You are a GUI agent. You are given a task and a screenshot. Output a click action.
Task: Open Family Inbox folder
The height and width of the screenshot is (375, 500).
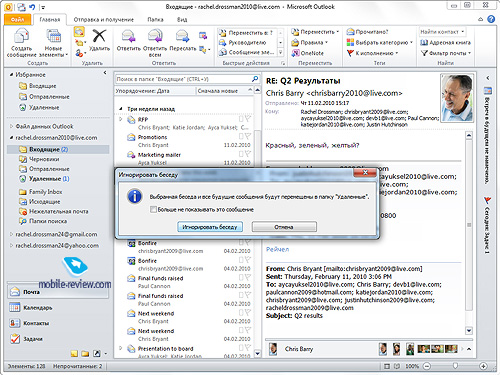click(45, 192)
